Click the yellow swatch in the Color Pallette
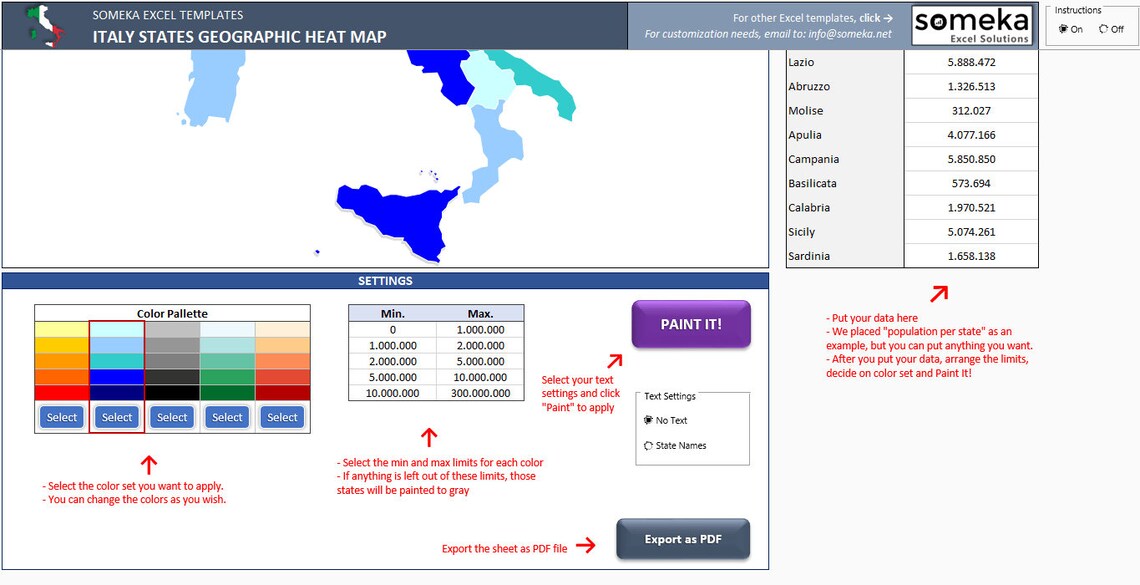The width and height of the screenshot is (1140, 585). point(61,327)
